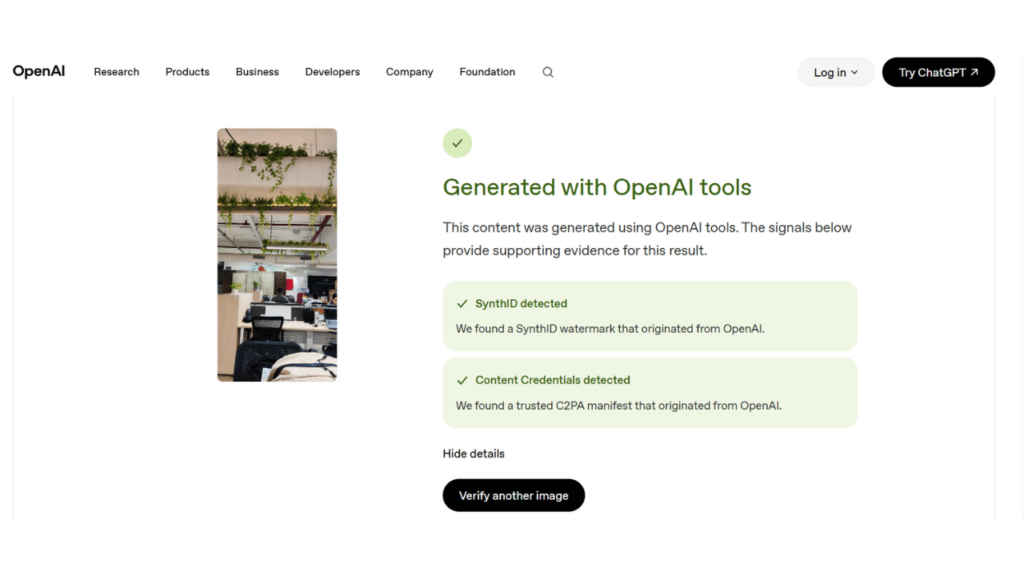Open the Business menu
This screenshot has height=576, width=1024.
(x=257, y=72)
